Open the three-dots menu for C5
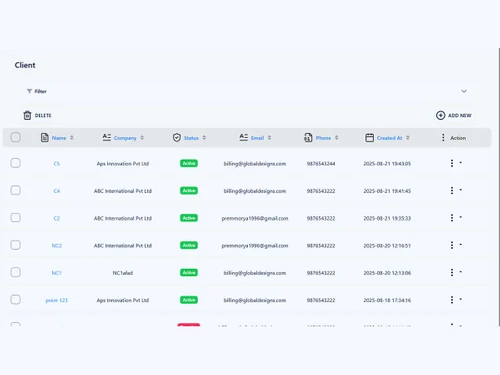This screenshot has height=375, width=500. pos(452,163)
